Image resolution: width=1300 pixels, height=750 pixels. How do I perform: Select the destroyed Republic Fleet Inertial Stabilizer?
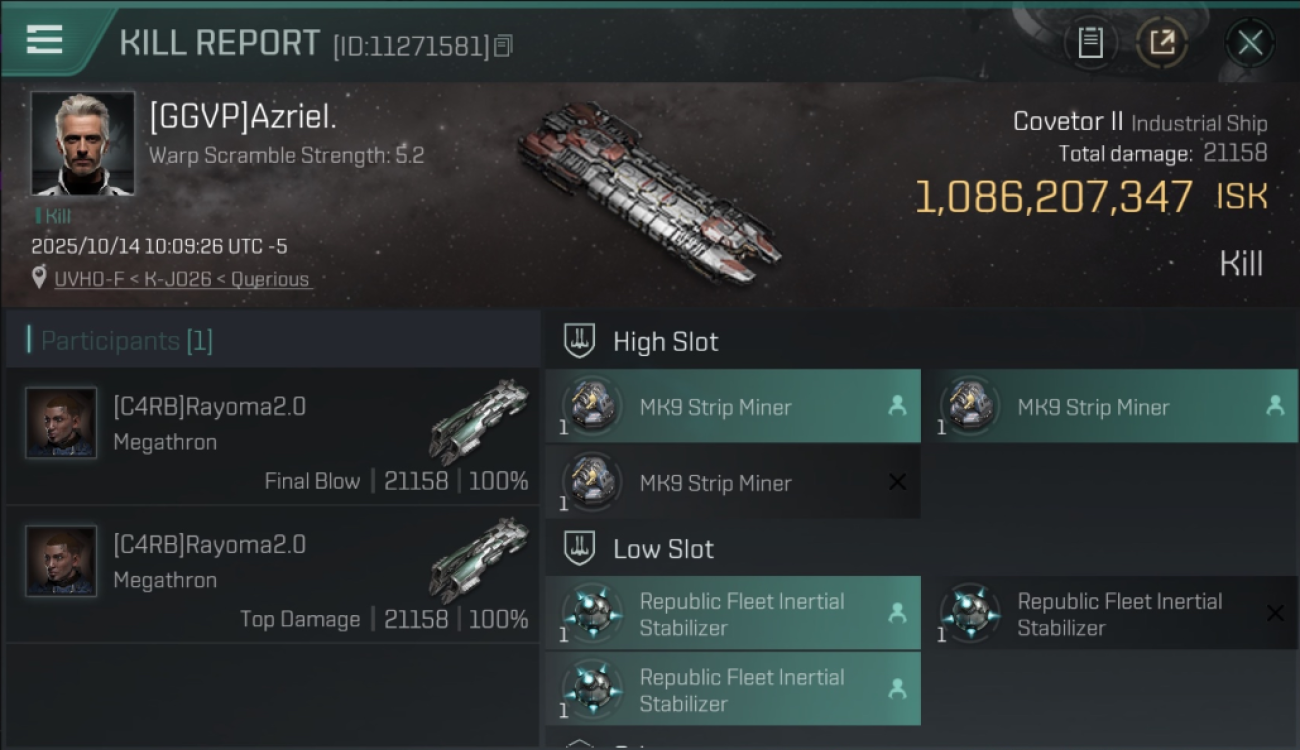[1118, 614]
